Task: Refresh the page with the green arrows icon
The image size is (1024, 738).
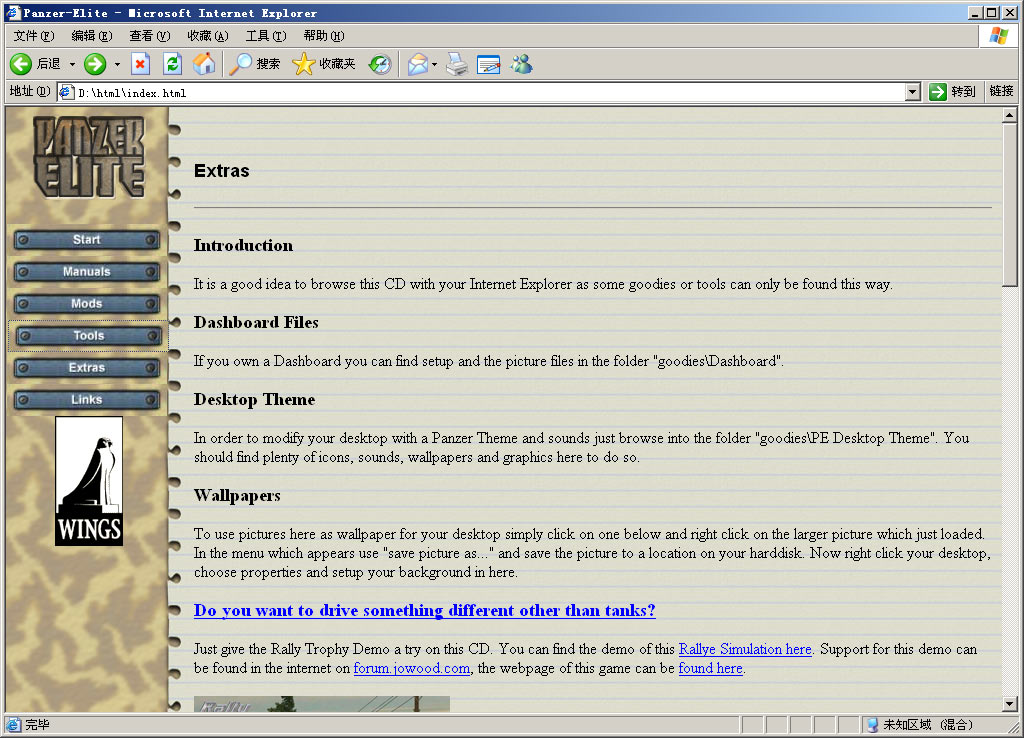Action: click(x=172, y=64)
